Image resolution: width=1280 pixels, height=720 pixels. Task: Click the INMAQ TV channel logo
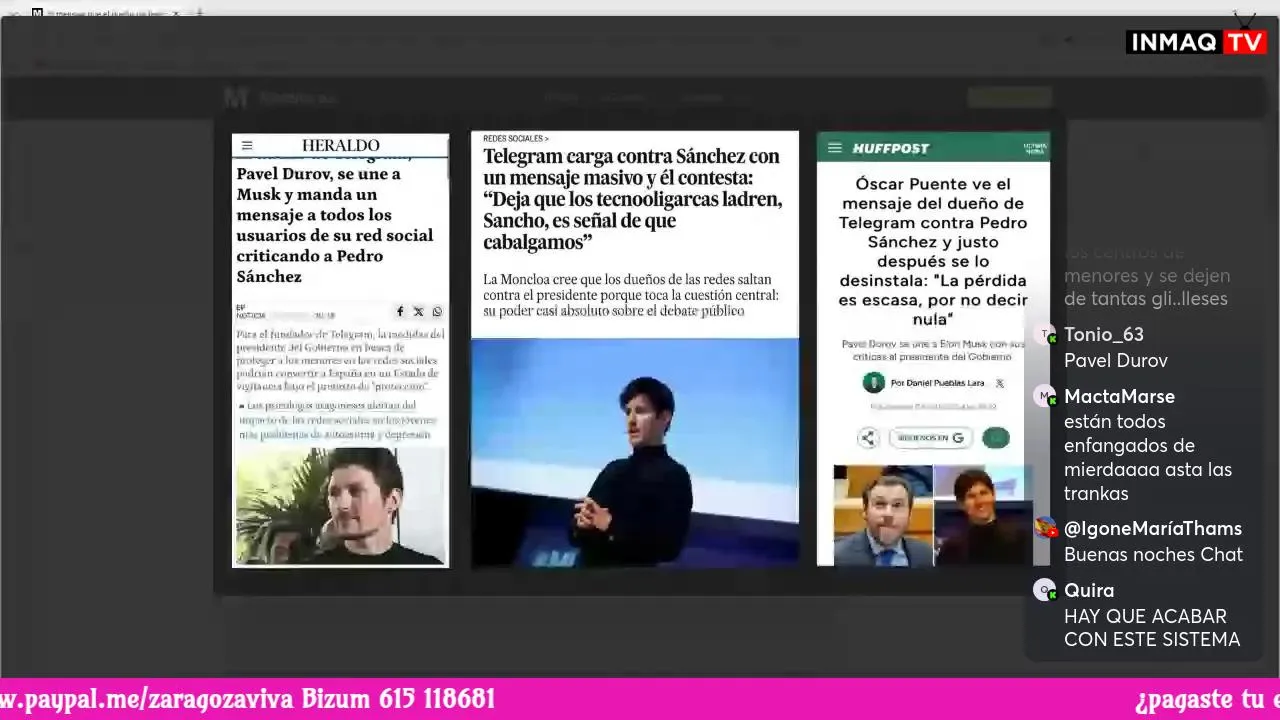[1196, 42]
